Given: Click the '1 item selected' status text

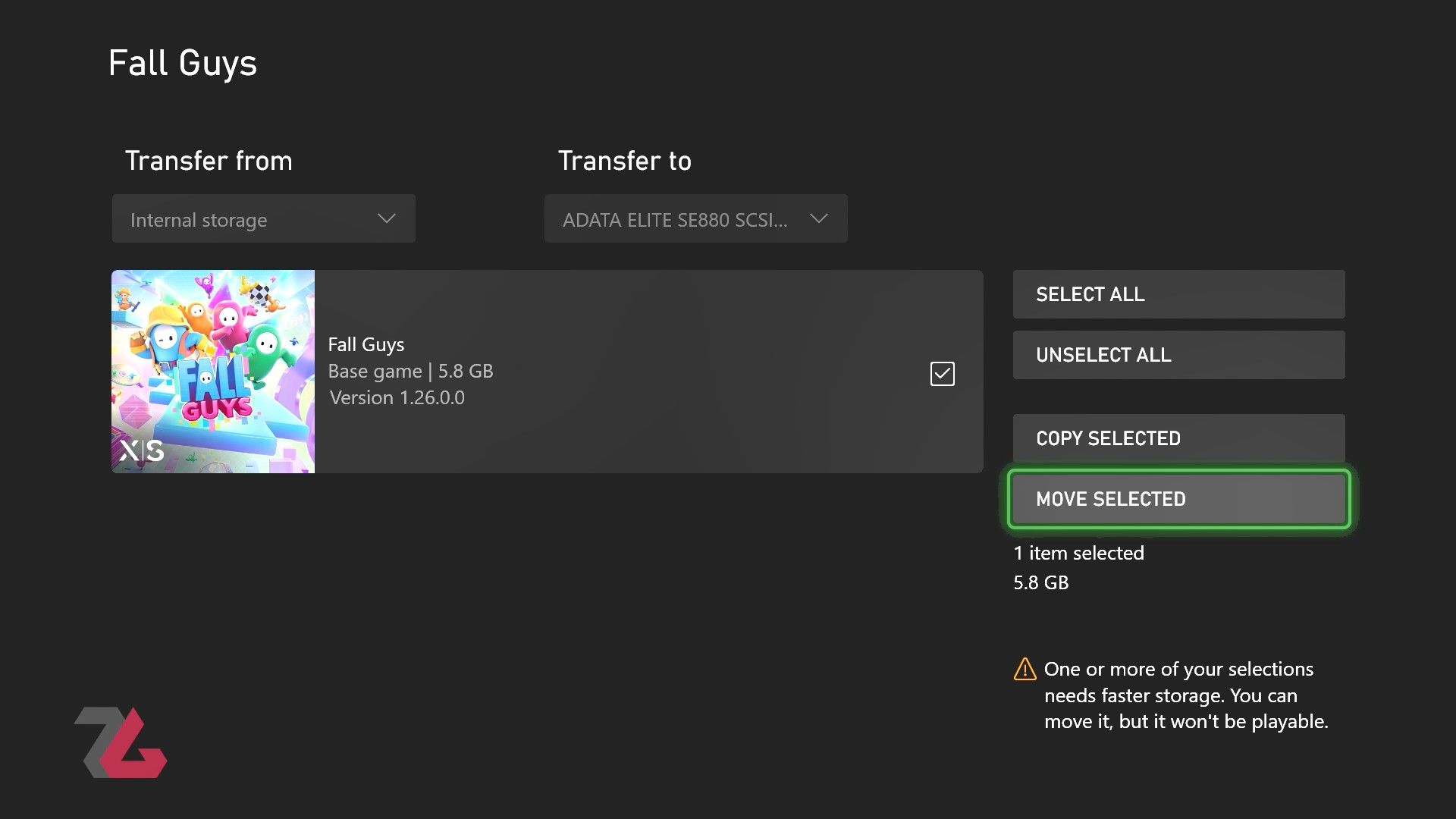Looking at the screenshot, I should [1078, 553].
